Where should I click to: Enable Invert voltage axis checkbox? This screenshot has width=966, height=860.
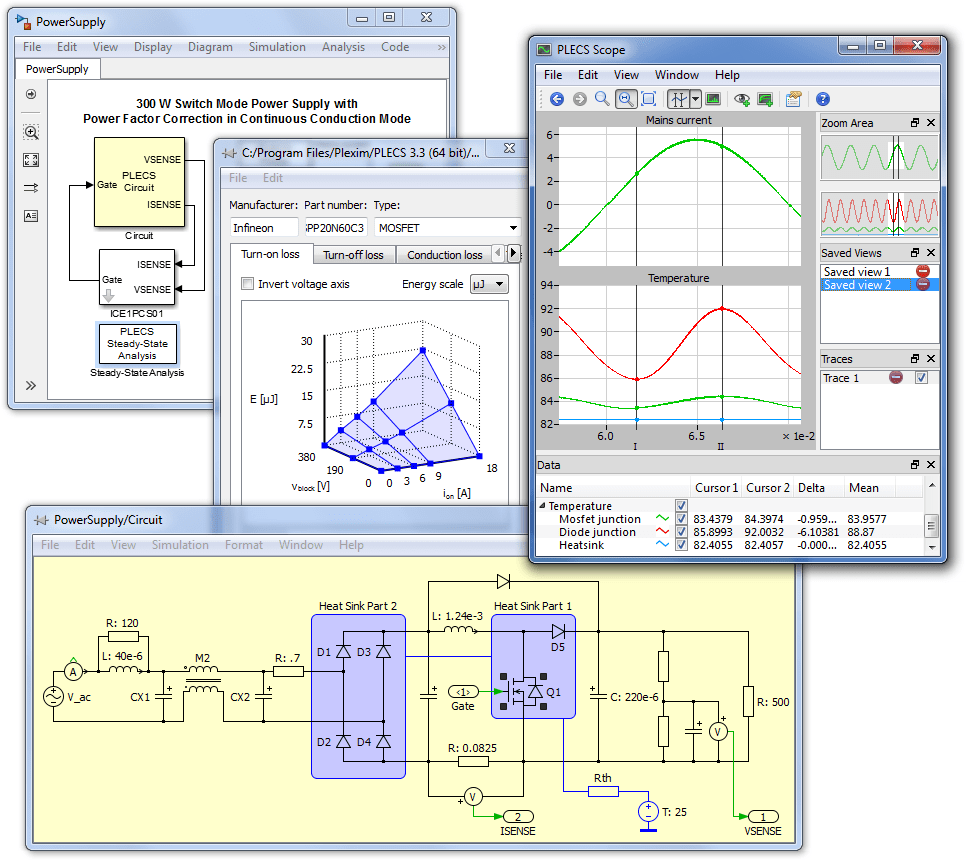click(248, 284)
